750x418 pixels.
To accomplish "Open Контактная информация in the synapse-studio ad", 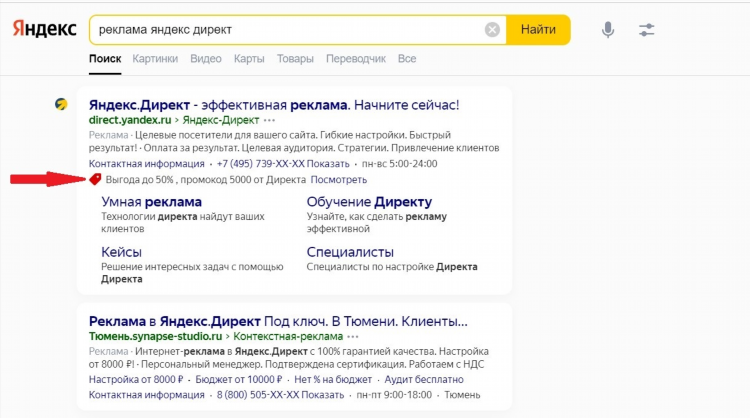I will tap(146, 395).
